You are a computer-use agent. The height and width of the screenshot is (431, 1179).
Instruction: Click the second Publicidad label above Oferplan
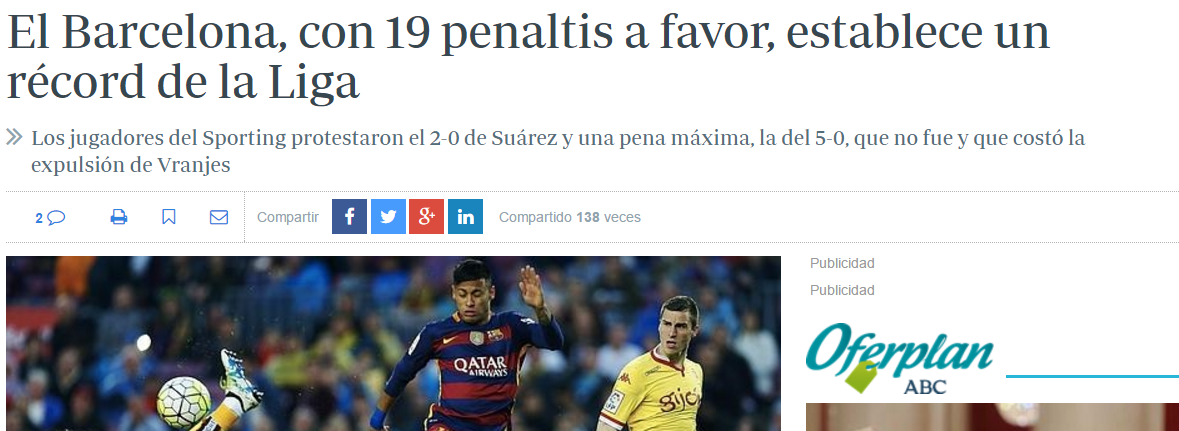click(842, 290)
